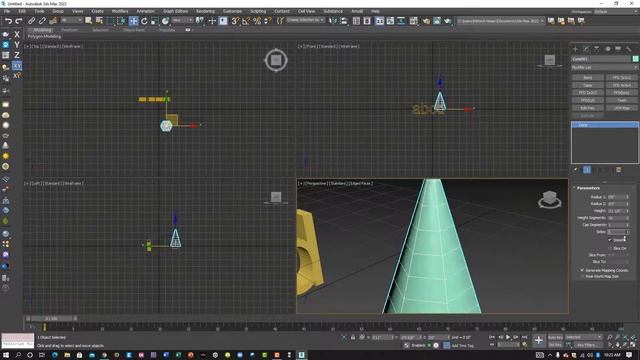
Task: Activate the Select Object tool
Action: (x=89, y=20)
